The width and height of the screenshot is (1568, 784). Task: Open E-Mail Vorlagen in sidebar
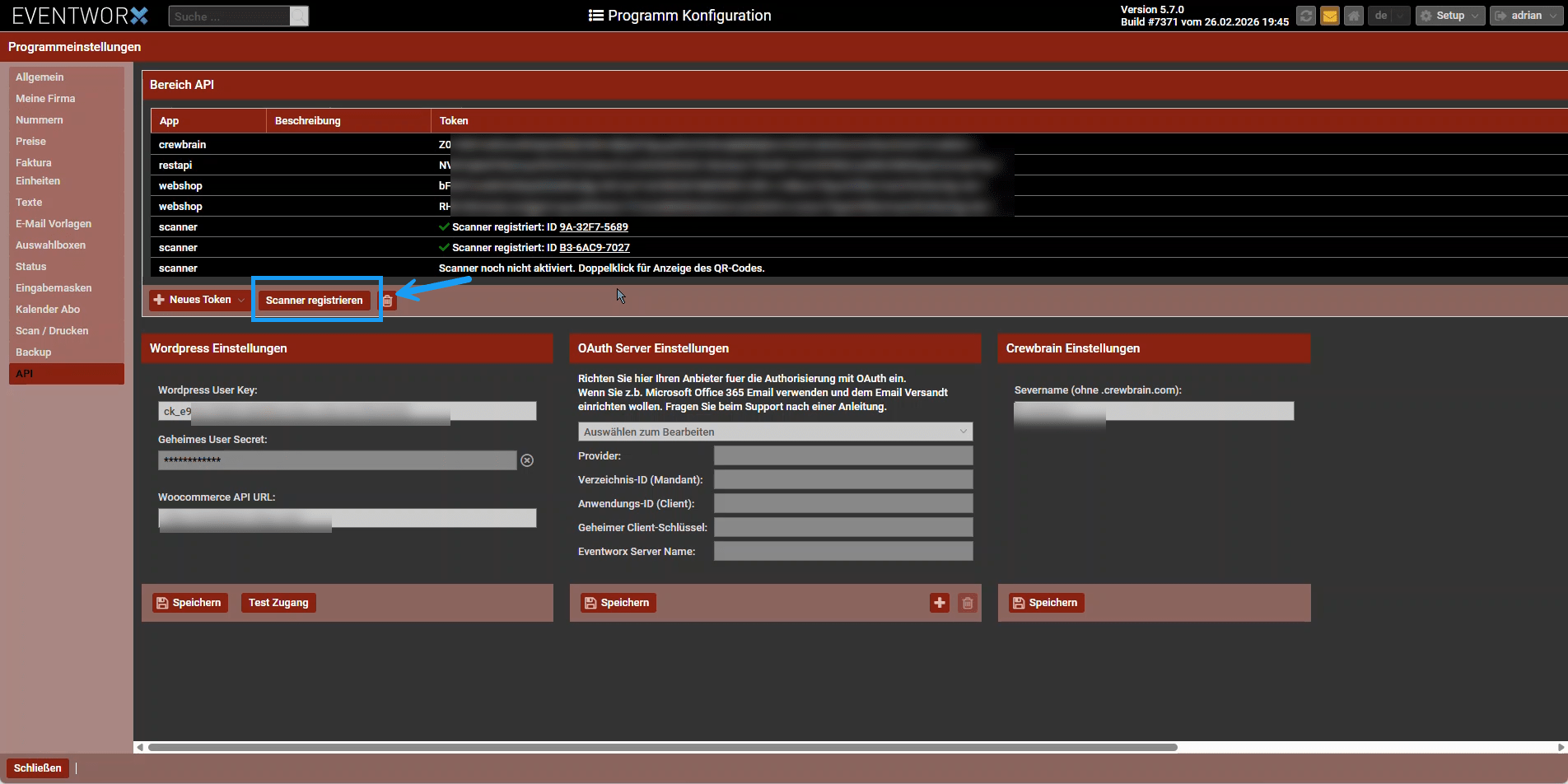(x=54, y=223)
